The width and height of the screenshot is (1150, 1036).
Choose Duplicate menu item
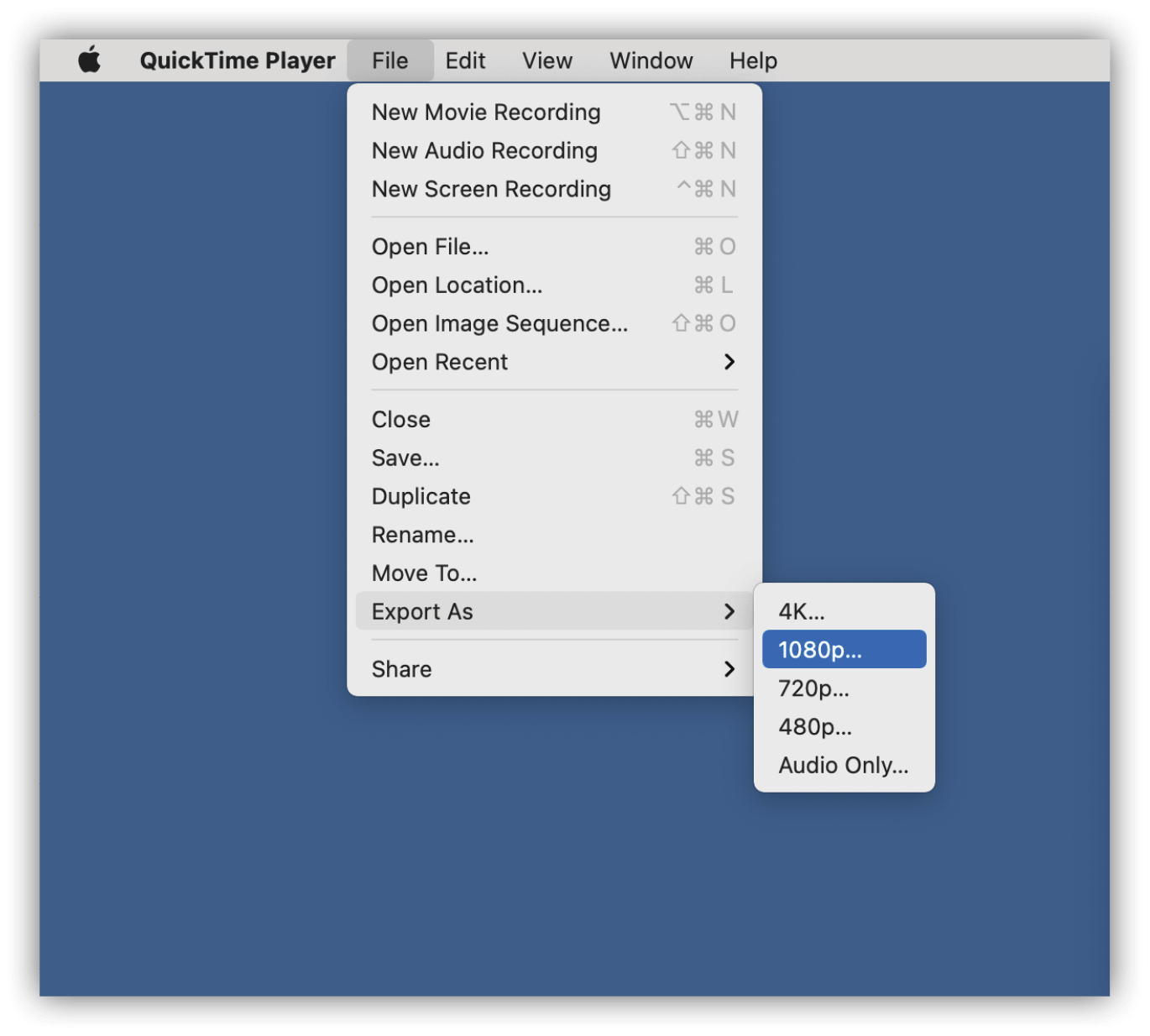554,496
